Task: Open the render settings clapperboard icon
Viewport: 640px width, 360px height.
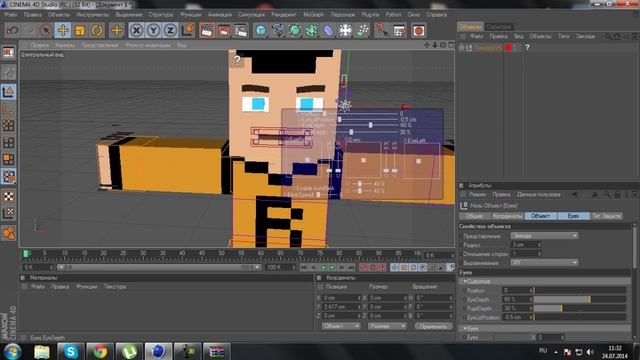Action: click(241, 31)
